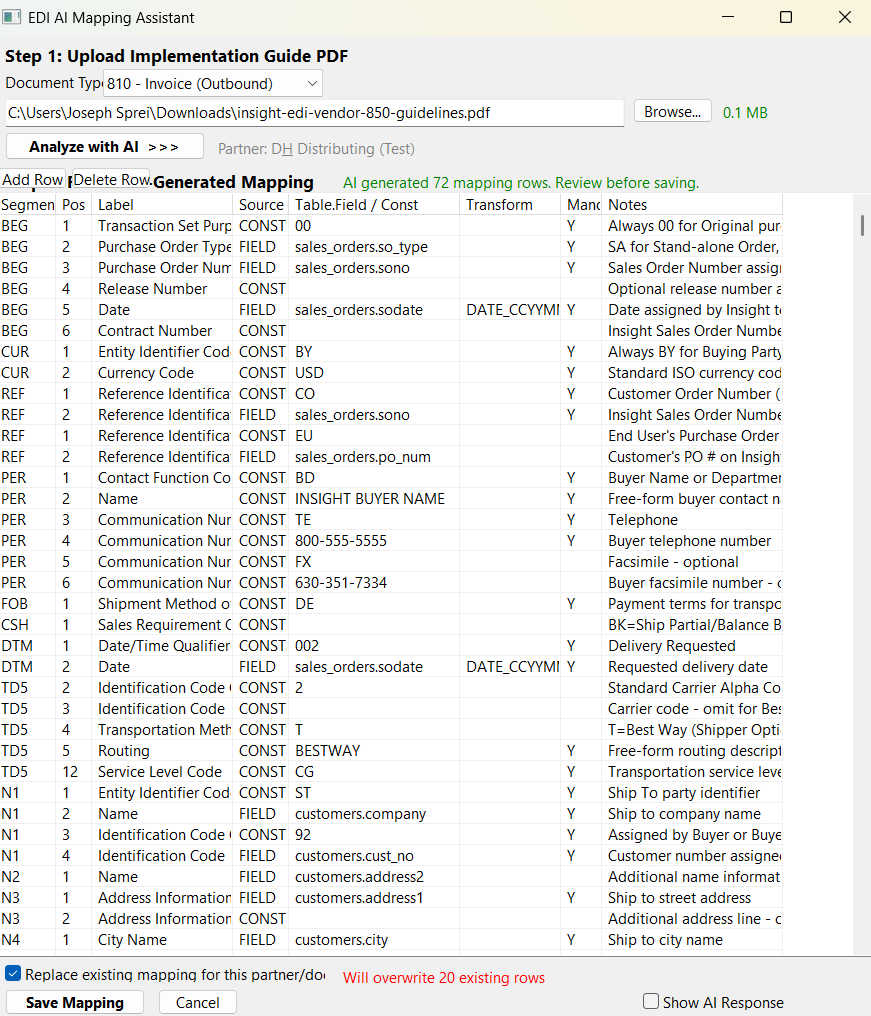Image resolution: width=871 pixels, height=1016 pixels.
Task: Save the generated mapping
Action: 74,1001
